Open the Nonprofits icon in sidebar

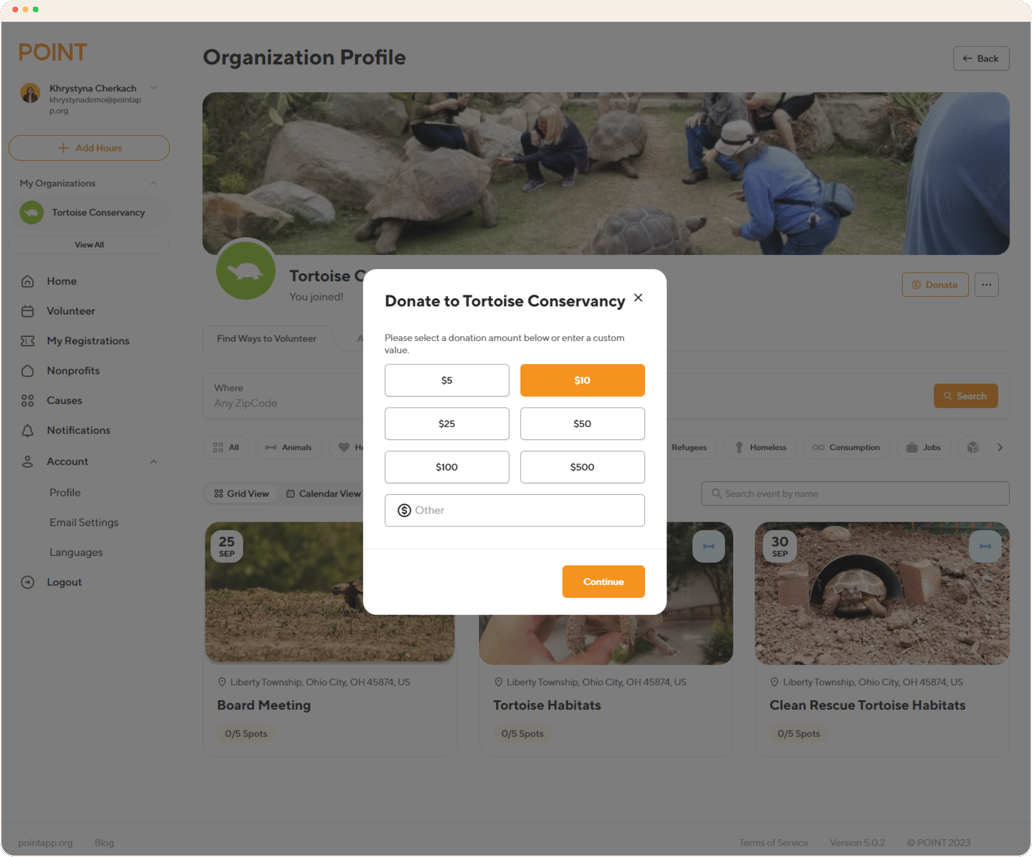pyautogui.click(x=28, y=371)
